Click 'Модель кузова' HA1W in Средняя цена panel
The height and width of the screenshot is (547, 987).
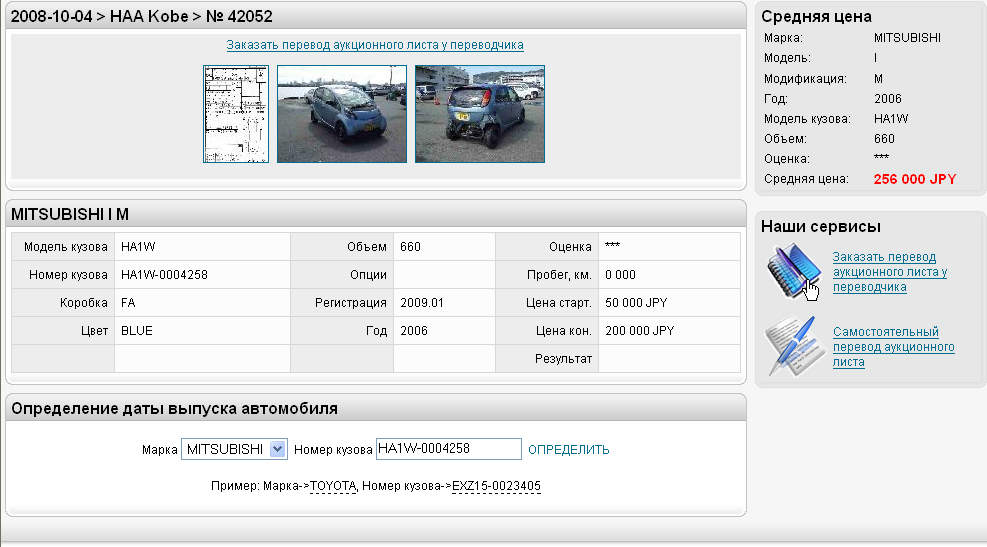(891, 118)
